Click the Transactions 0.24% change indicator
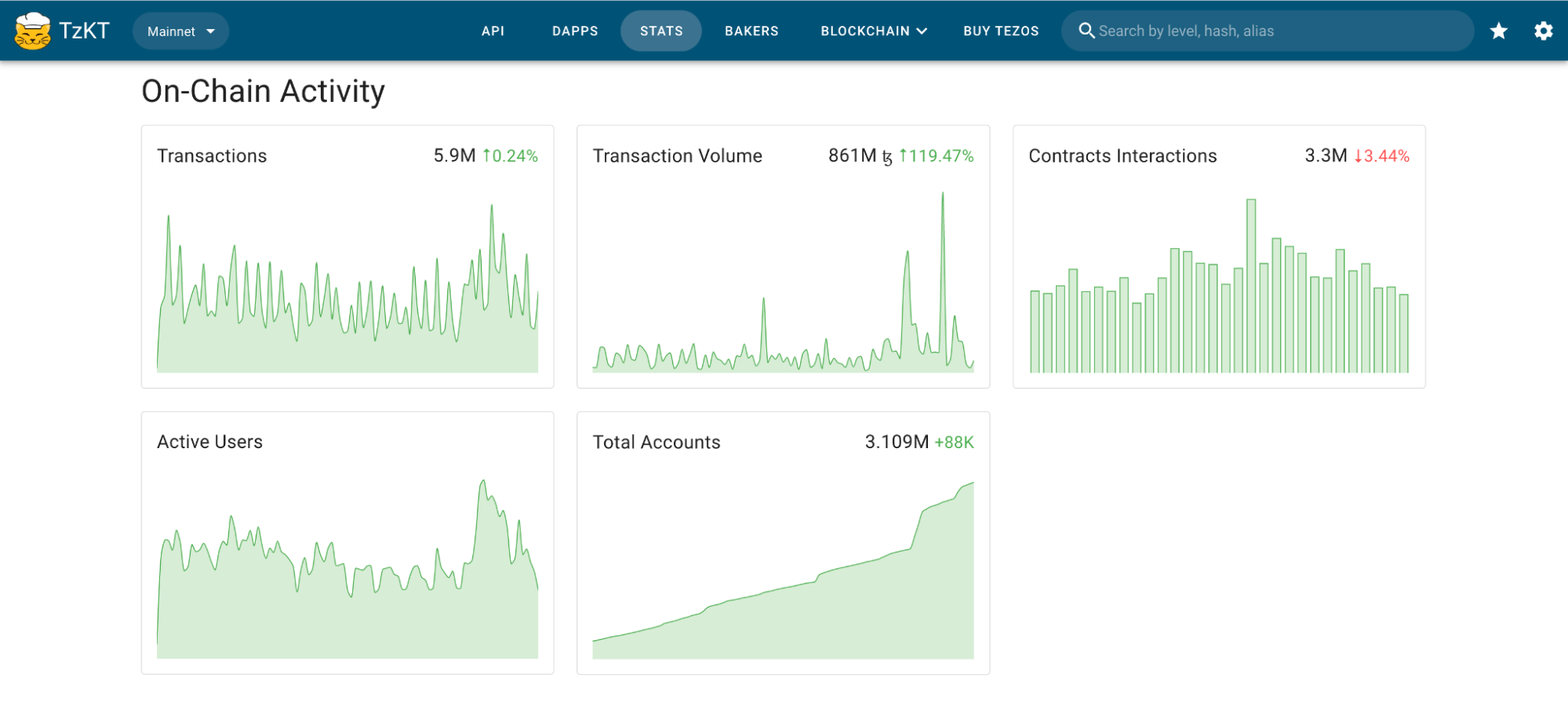Screen dimensions: 1568x704 tap(510, 156)
